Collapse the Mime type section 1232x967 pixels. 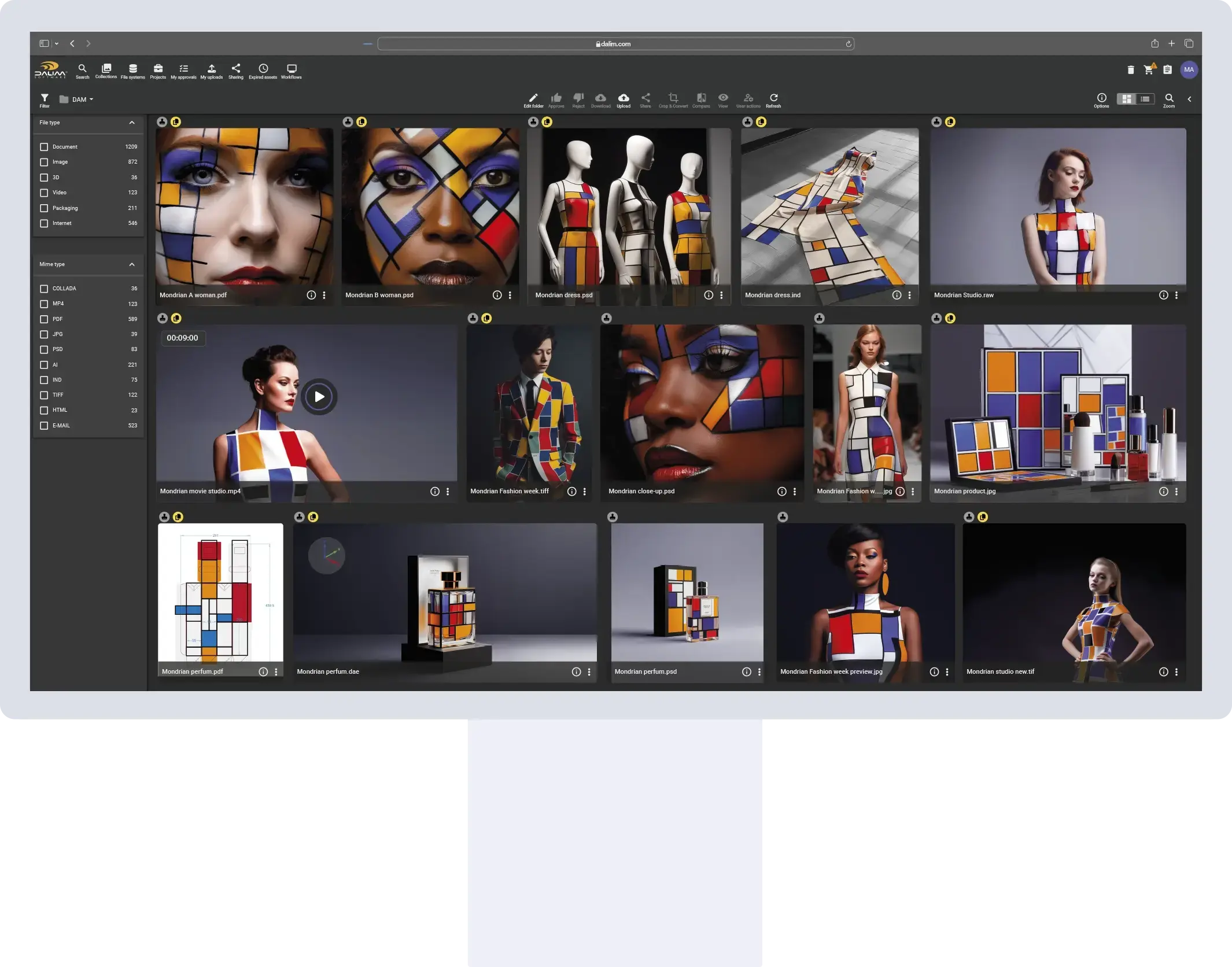(x=132, y=264)
